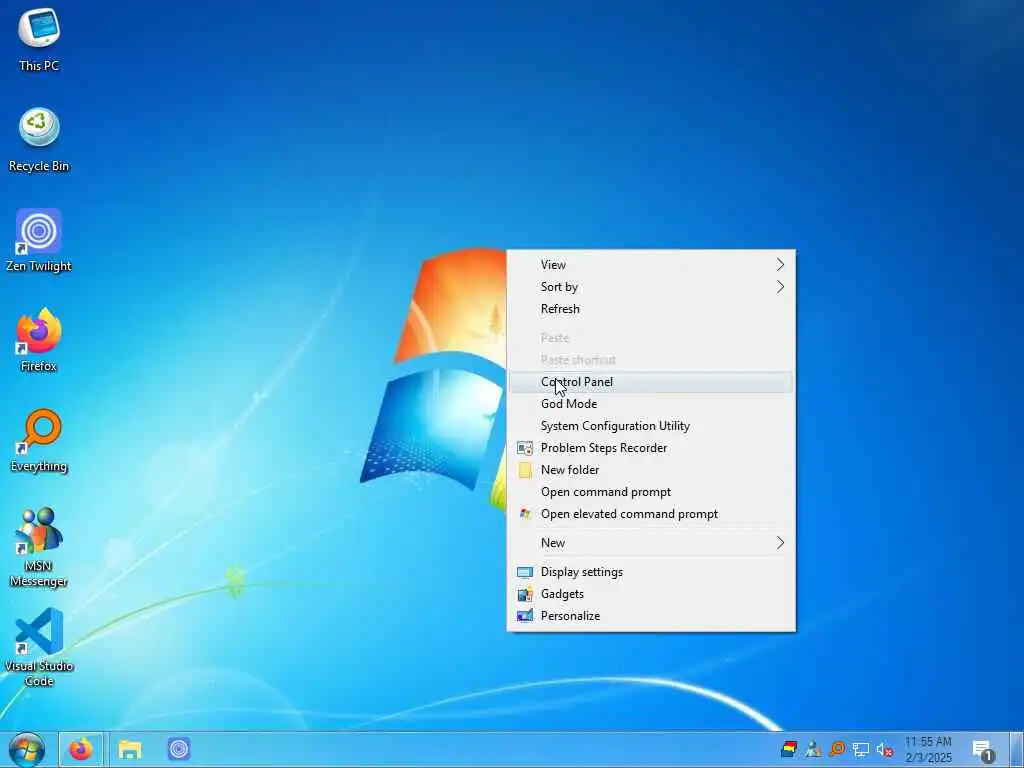
Task: Select the Everything search desktop shortcut
Action: (x=39, y=440)
